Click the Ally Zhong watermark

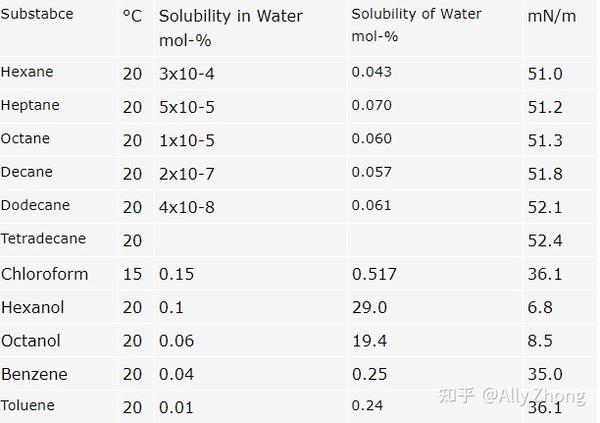512,396
